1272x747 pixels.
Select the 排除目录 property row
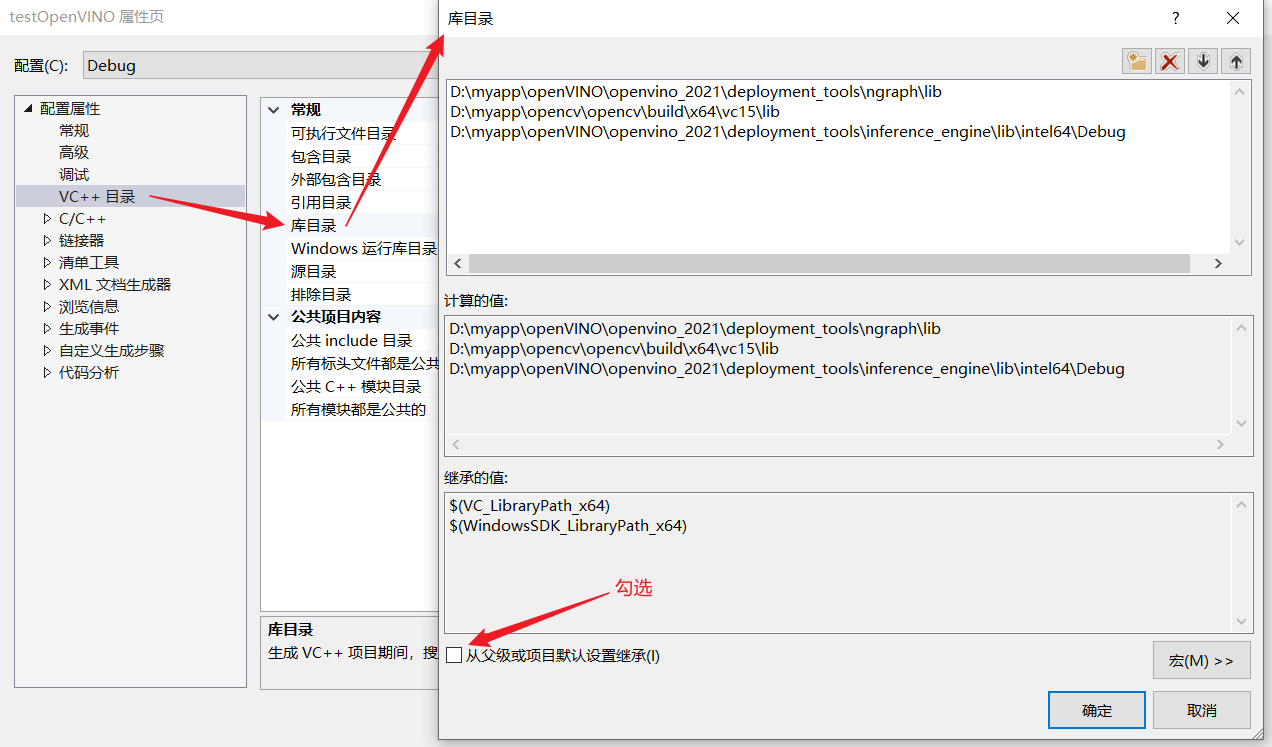[x=350, y=294]
